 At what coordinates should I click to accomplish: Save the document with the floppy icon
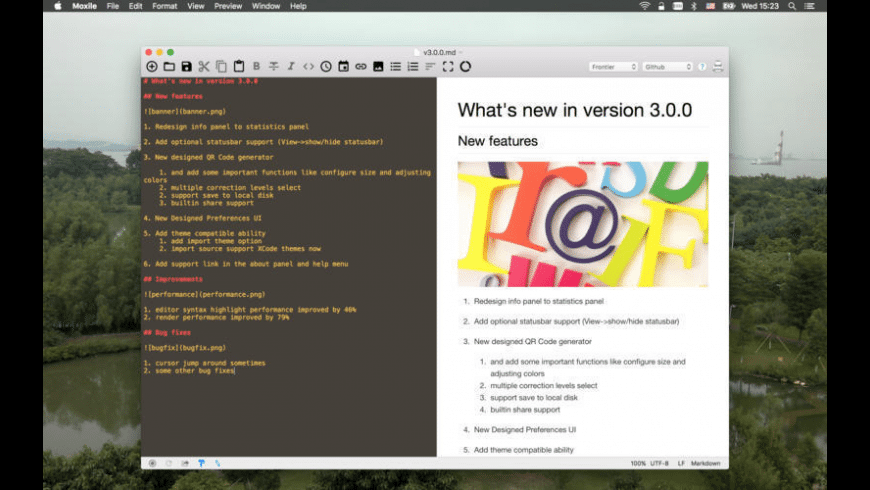[x=186, y=67]
